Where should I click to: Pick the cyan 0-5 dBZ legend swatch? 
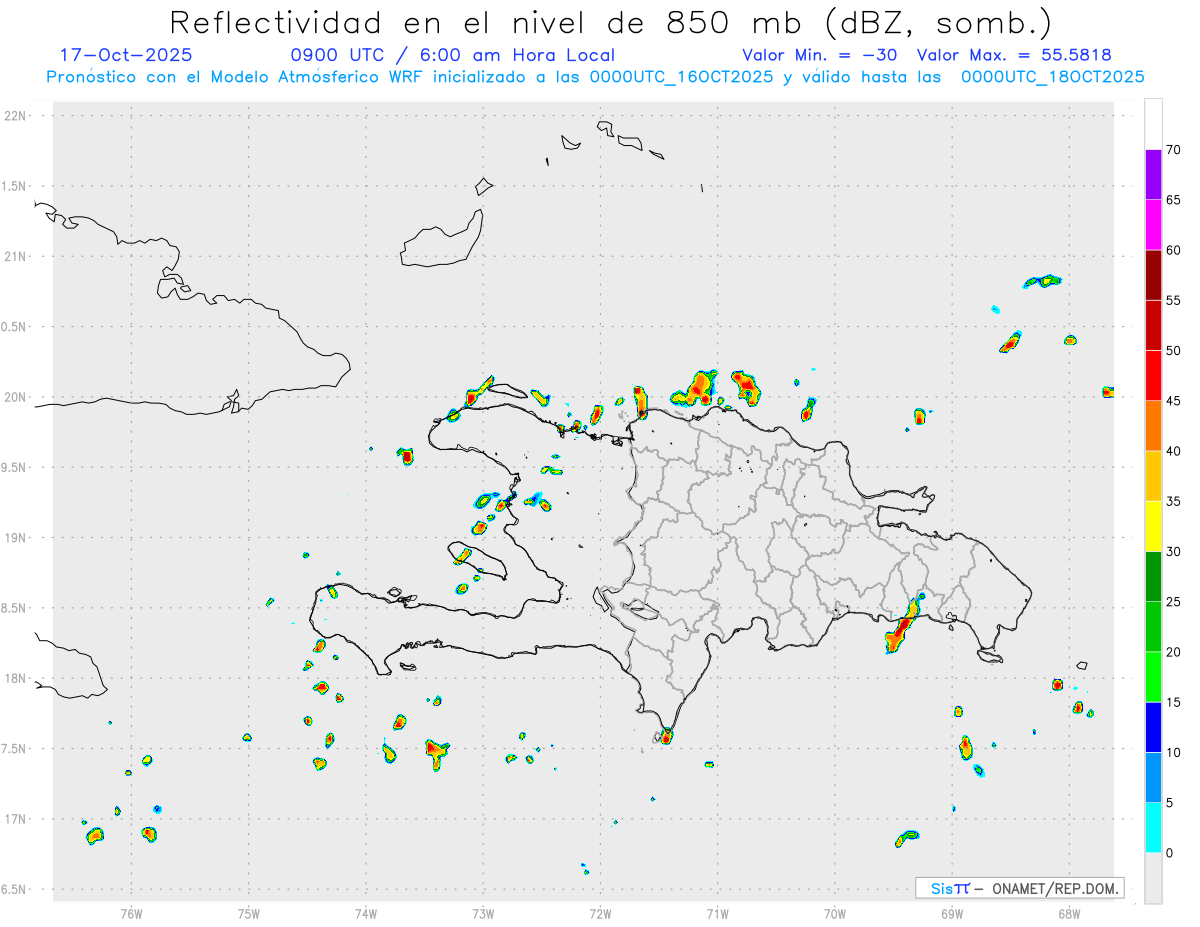[x=1153, y=828]
